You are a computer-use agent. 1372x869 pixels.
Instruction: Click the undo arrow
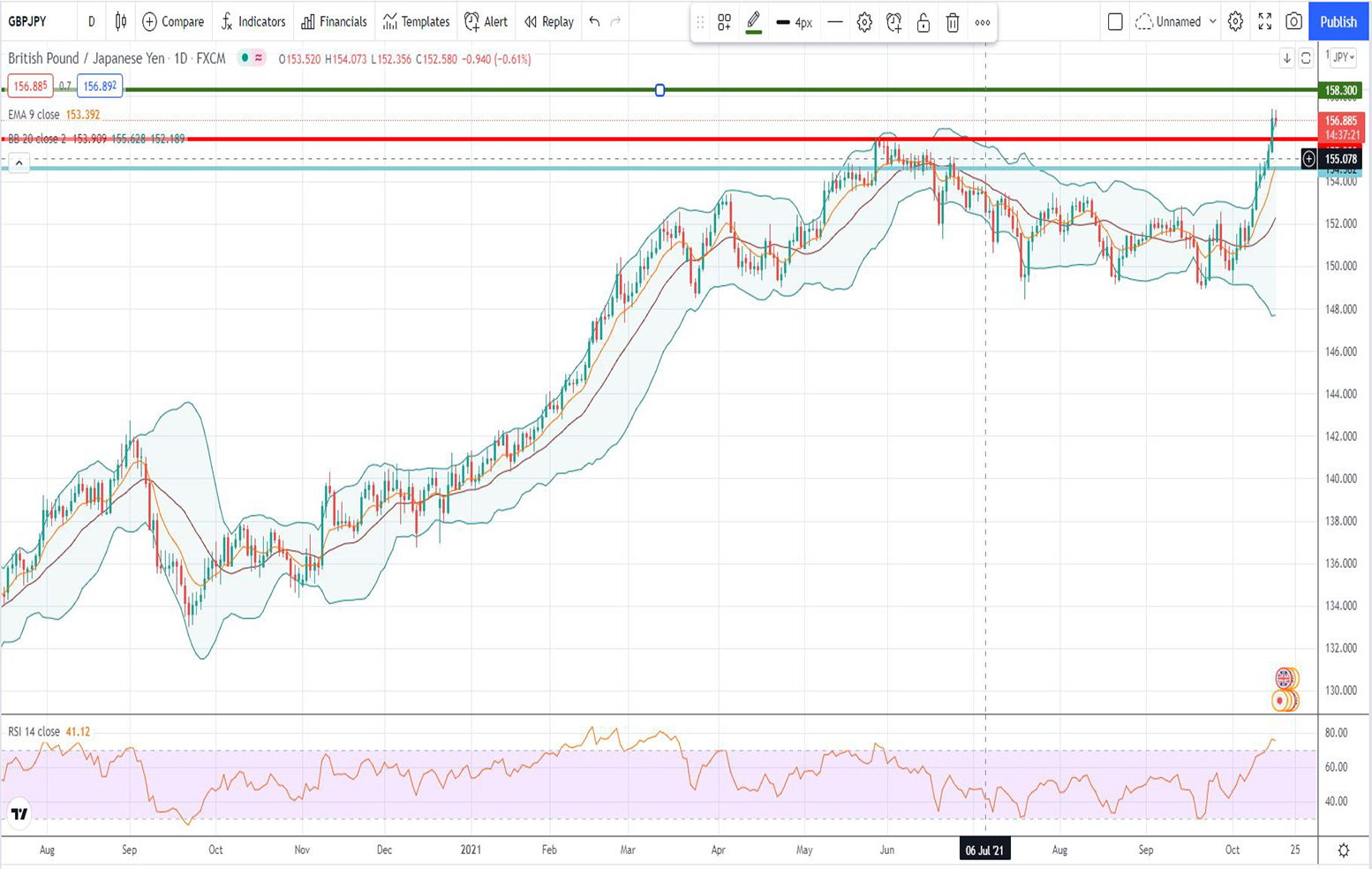pyautogui.click(x=594, y=22)
